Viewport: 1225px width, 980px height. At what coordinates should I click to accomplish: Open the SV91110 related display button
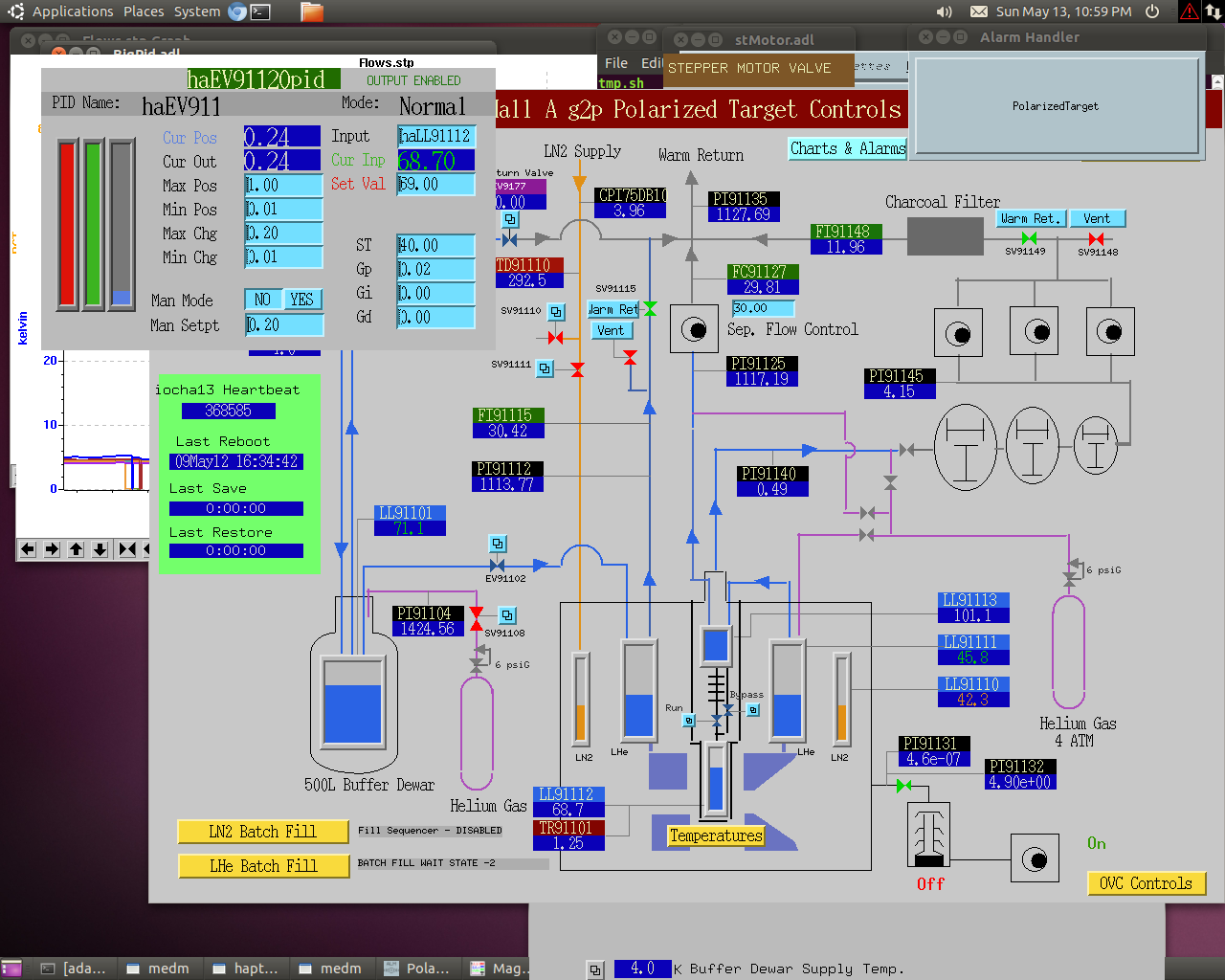click(x=556, y=312)
